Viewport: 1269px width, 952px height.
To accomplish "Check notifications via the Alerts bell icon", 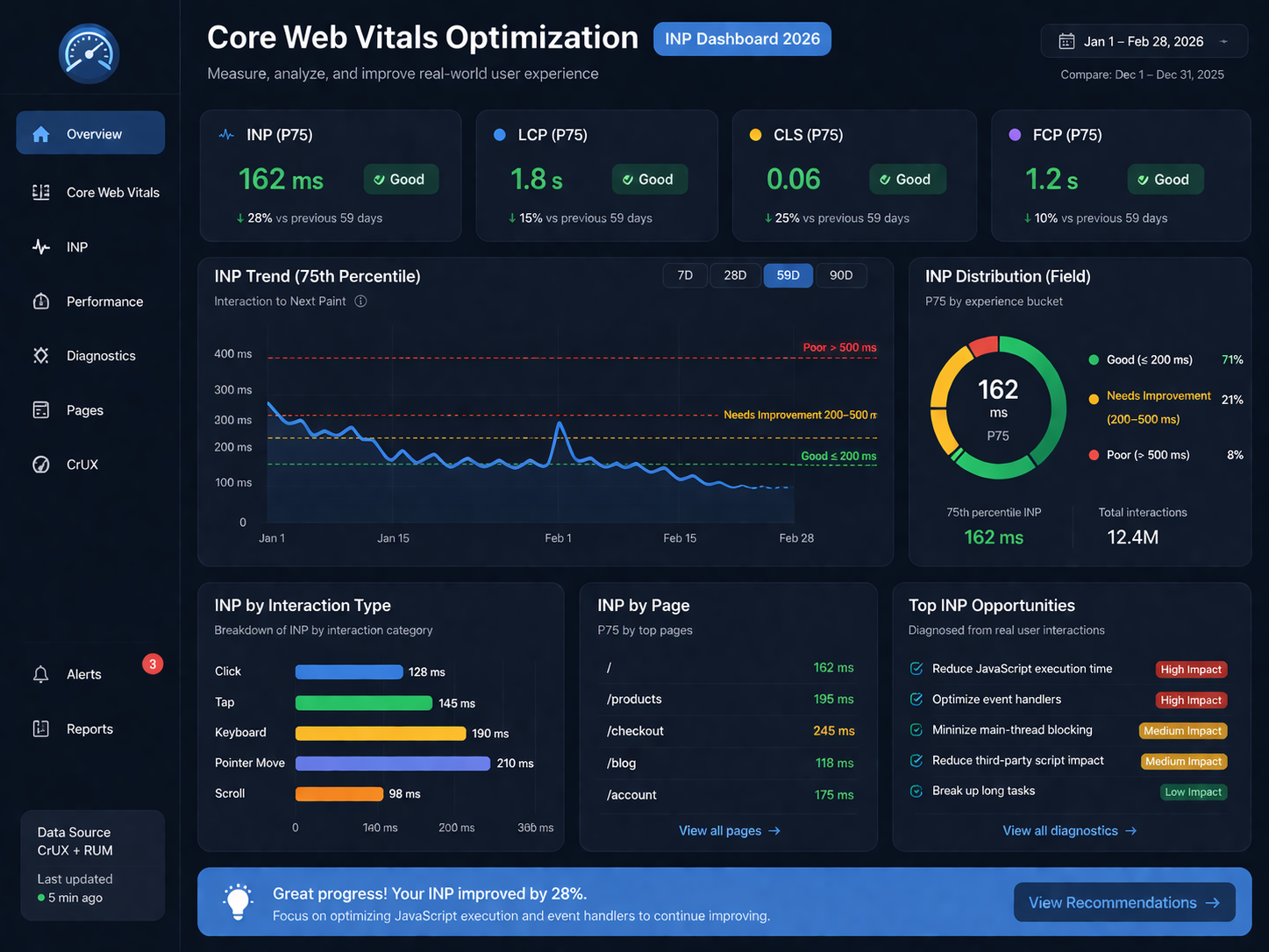I will tap(40, 674).
